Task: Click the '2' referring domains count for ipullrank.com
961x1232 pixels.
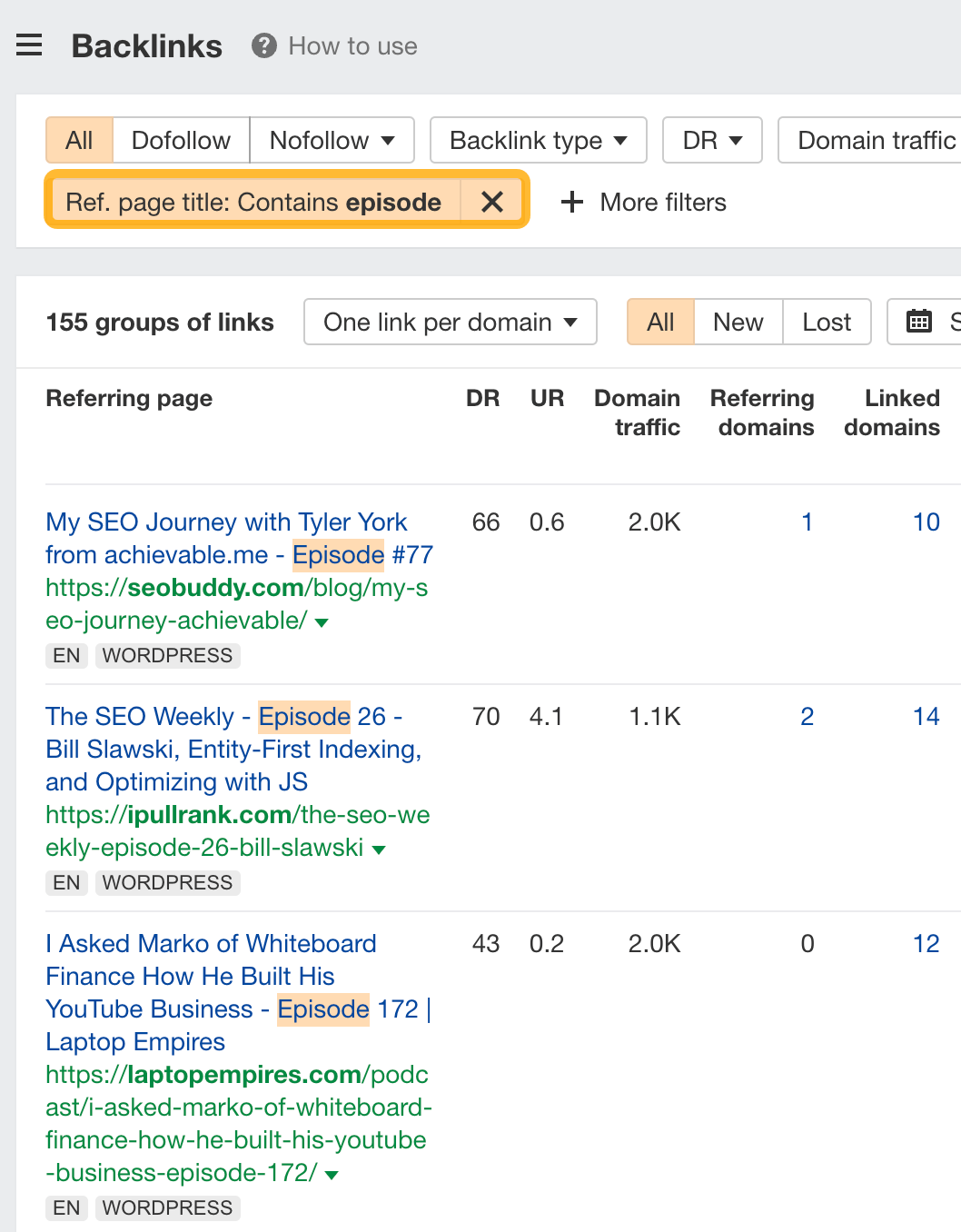Action: pos(807,717)
